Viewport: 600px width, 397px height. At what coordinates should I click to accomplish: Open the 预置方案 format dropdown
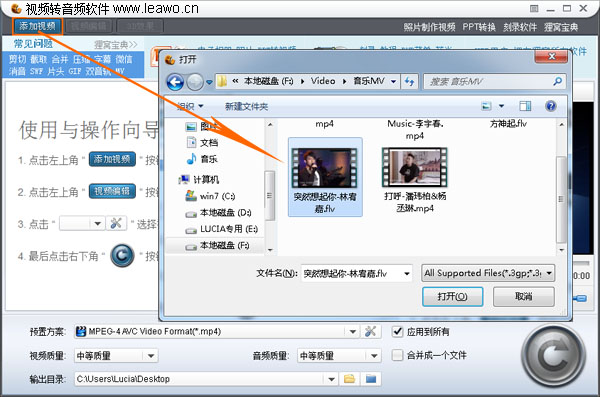pyautogui.click(x=352, y=332)
